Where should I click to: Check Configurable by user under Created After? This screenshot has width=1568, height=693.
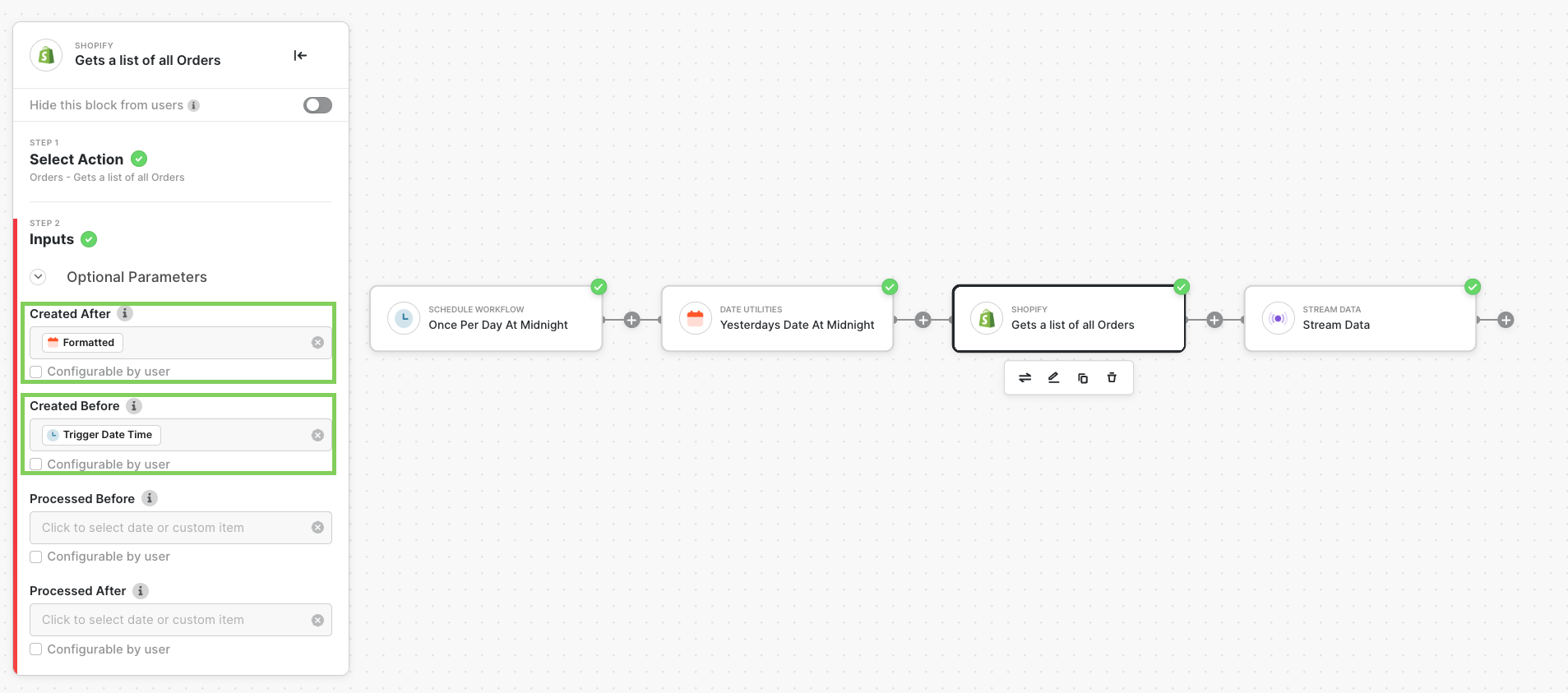36,372
